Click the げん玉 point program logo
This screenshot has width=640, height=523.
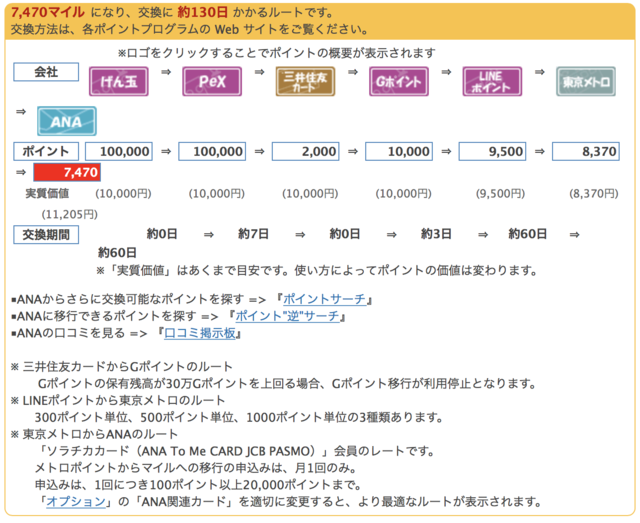(x=119, y=82)
